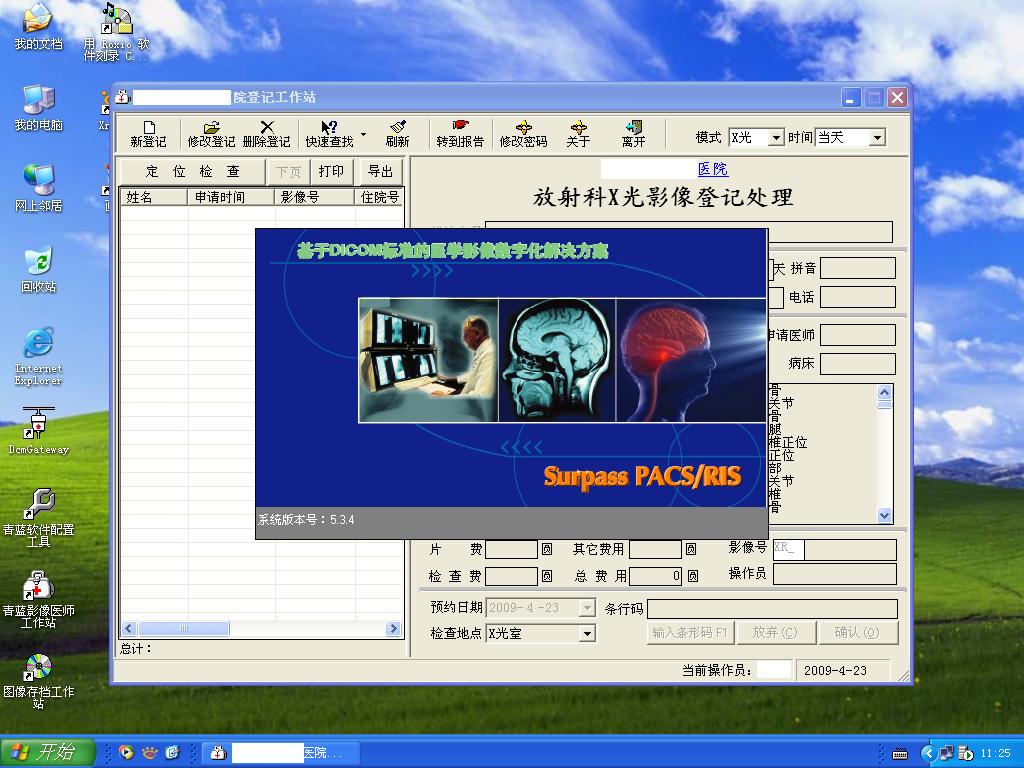Screen dimensions: 1024x768
Task: Click into the 条行码 barcode field
Action: (x=772, y=609)
